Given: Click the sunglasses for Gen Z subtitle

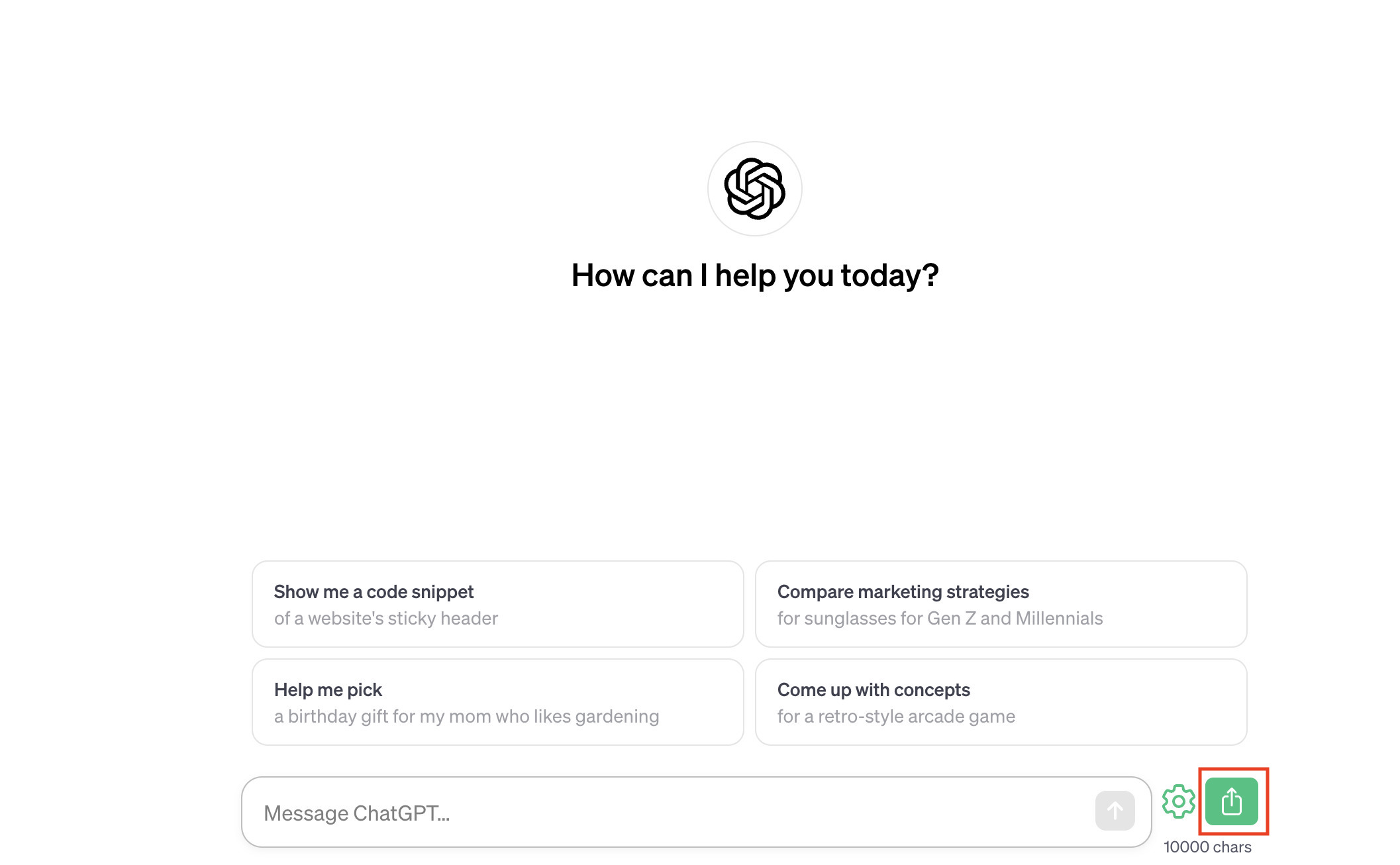Looking at the screenshot, I should point(940,619).
